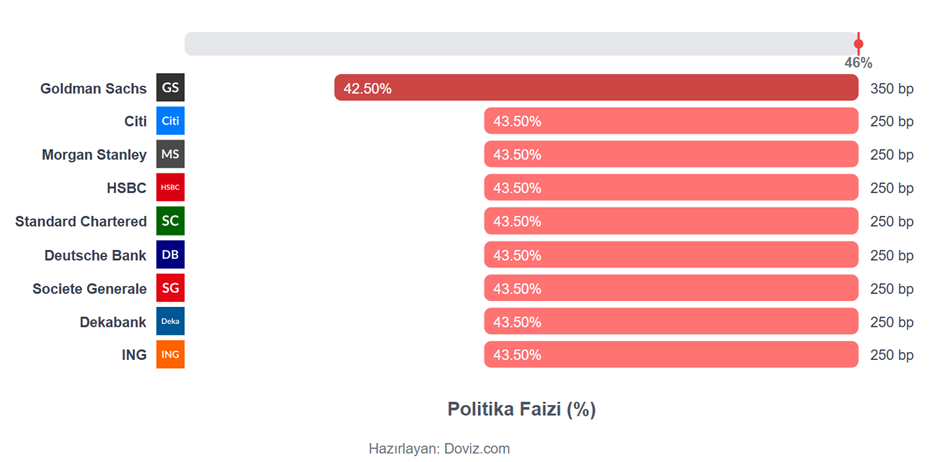Click the Goldman Sachs bank name label
944x462 pixels.
click(93, 88)
